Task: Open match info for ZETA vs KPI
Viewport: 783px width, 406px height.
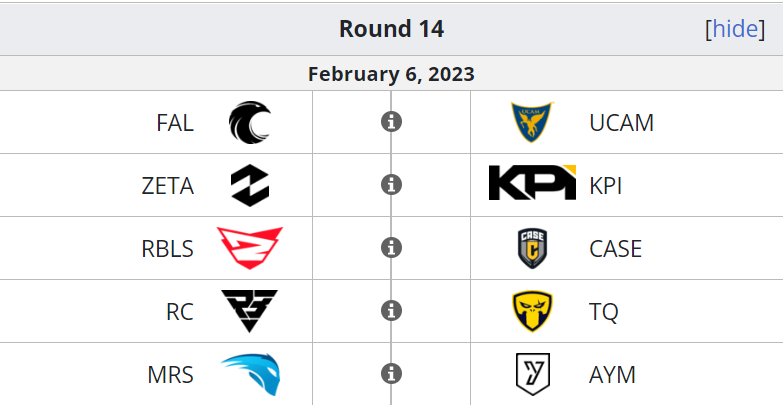Action: 392,185
